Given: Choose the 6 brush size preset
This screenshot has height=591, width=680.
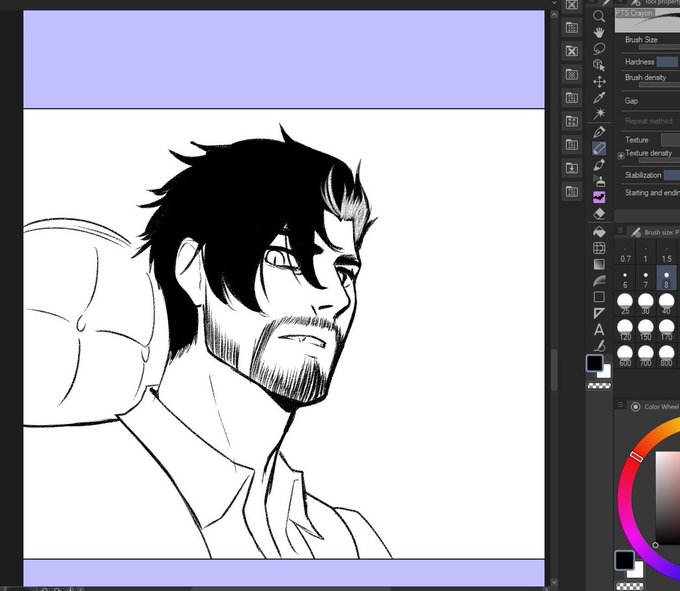Looking at the screenshot, I should (x=625, y=278).
